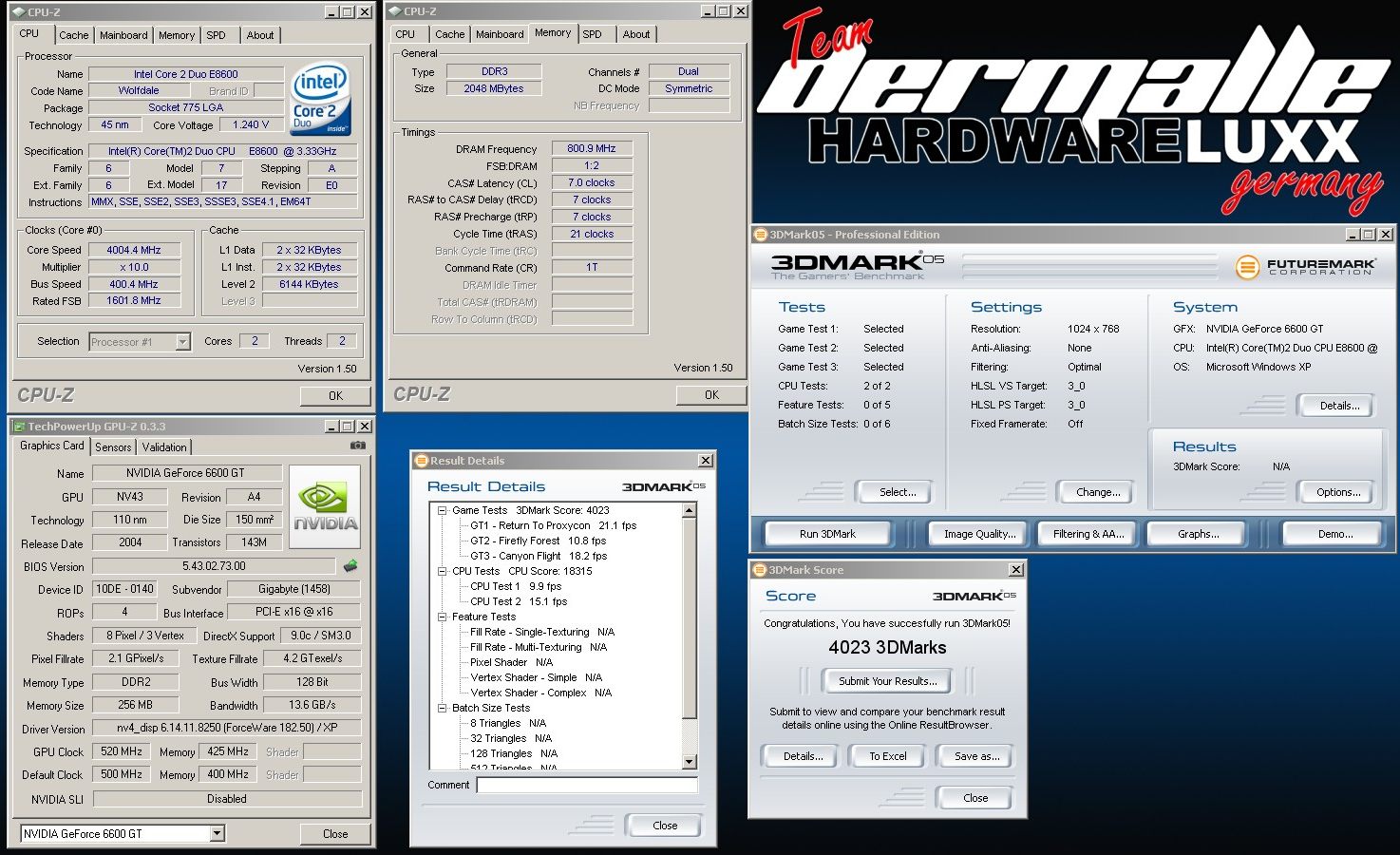Switch to the Validation tab in GPU-Z
The image size is (1400, 855).
pyautogui.click(x=164, y=447)
